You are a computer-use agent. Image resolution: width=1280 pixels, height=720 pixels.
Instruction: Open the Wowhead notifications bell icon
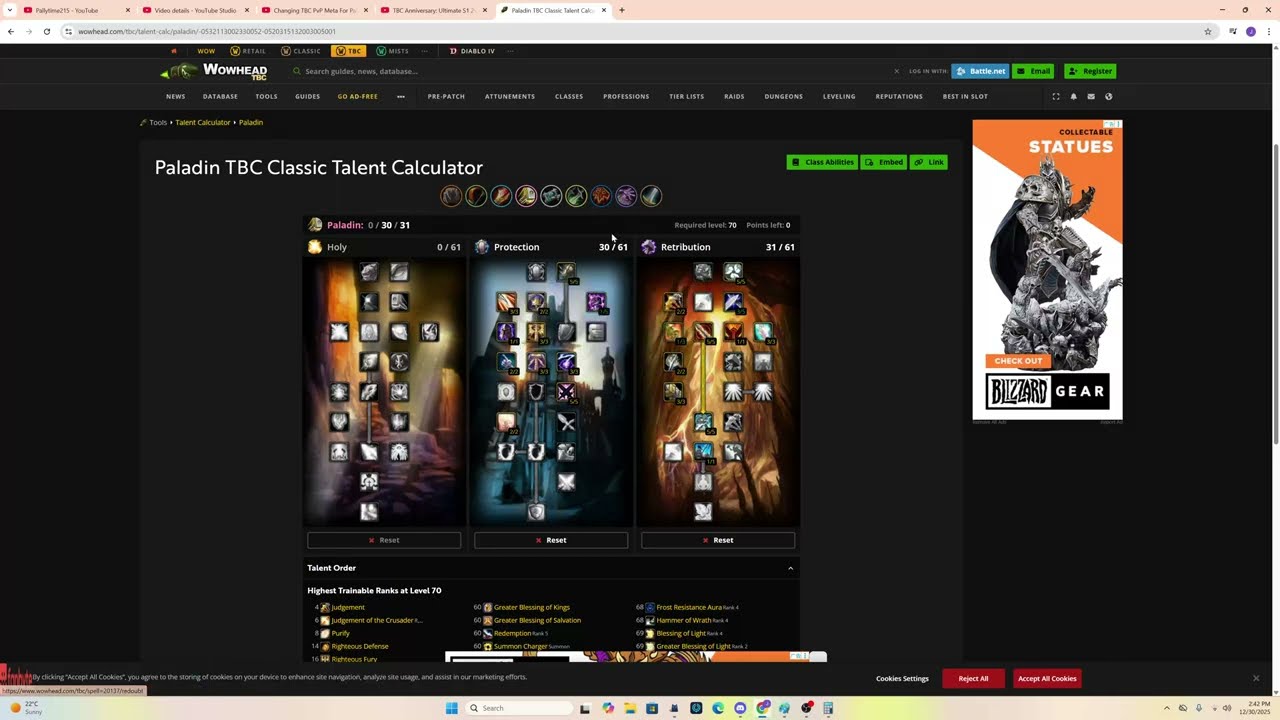[x=1073, y=97]
